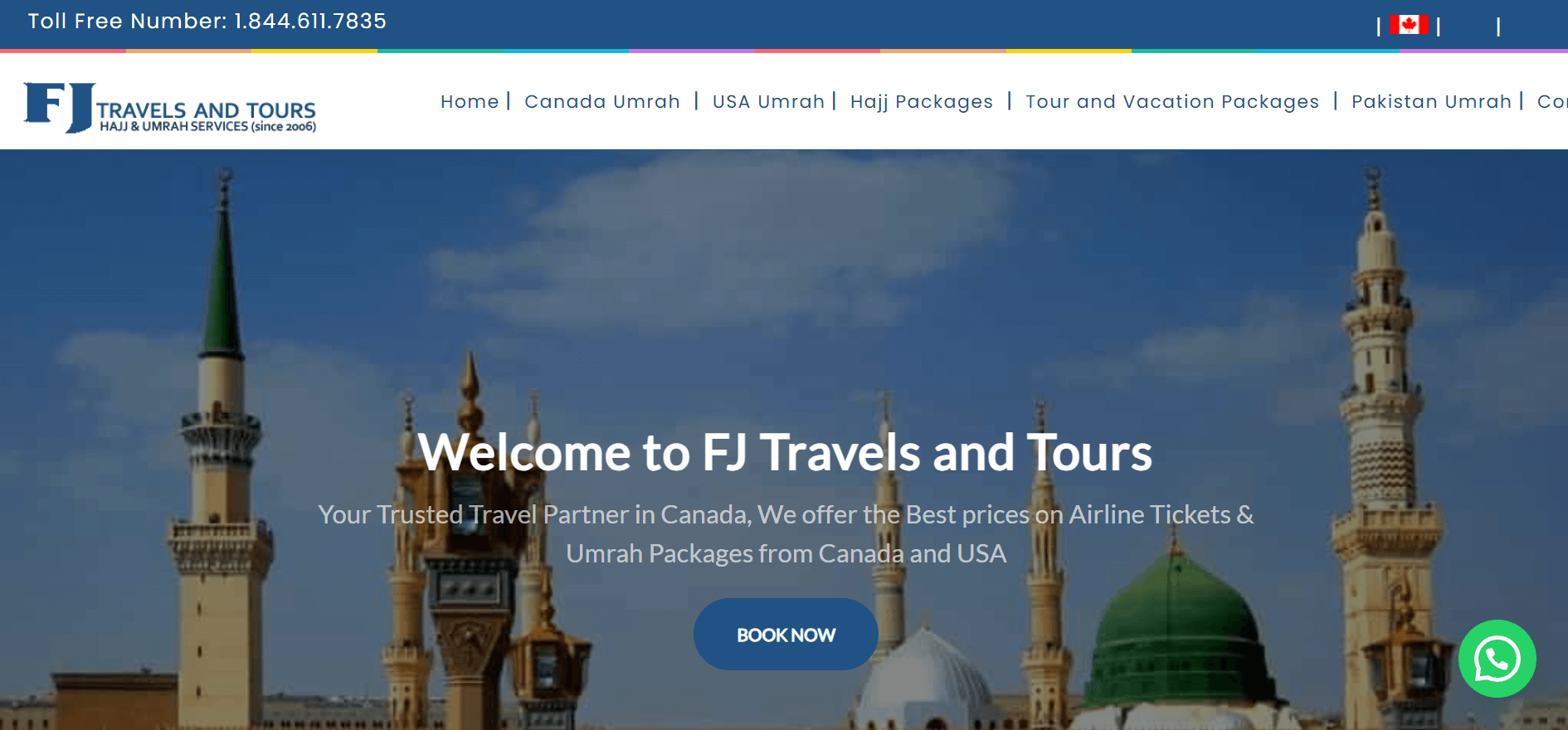The image size is (1568, 730).
Task: Click the Welcome to FJ Travels heading
Action: (x=785, y=453)
